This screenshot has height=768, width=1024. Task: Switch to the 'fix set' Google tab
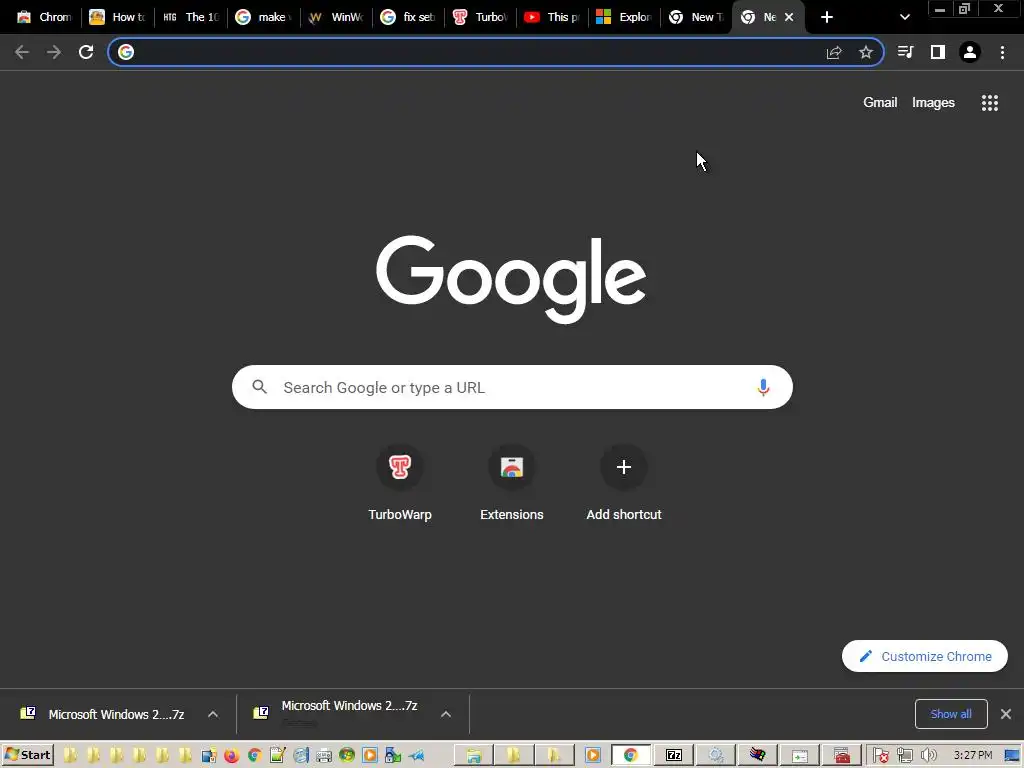tap(408, 17)
